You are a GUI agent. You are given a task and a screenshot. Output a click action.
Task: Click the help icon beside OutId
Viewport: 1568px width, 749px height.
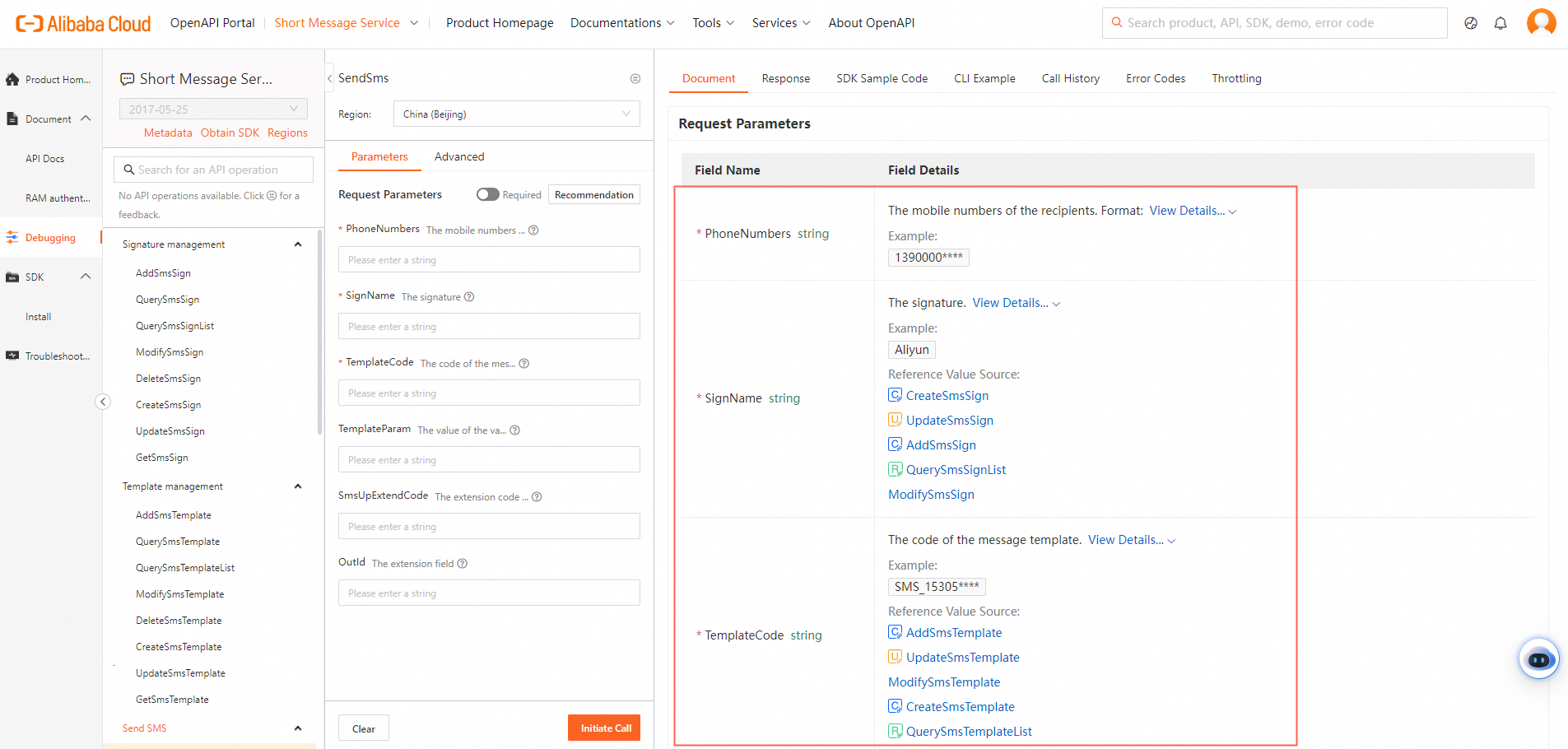coord(463,564)
